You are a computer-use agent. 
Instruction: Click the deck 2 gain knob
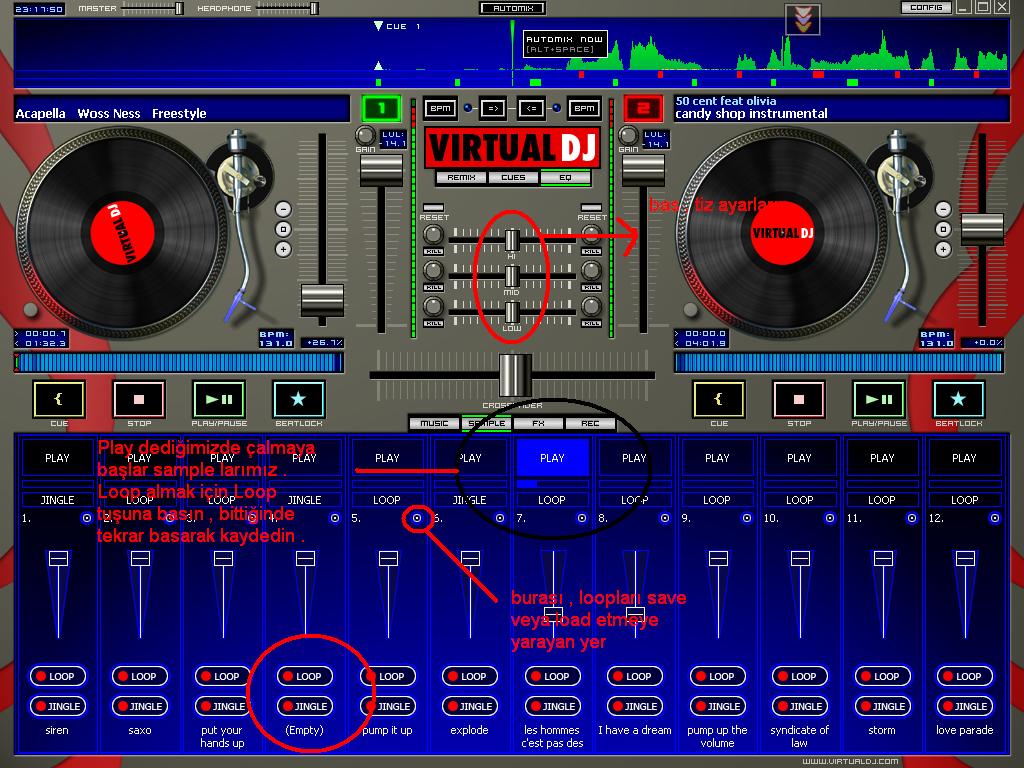point(628,135)
